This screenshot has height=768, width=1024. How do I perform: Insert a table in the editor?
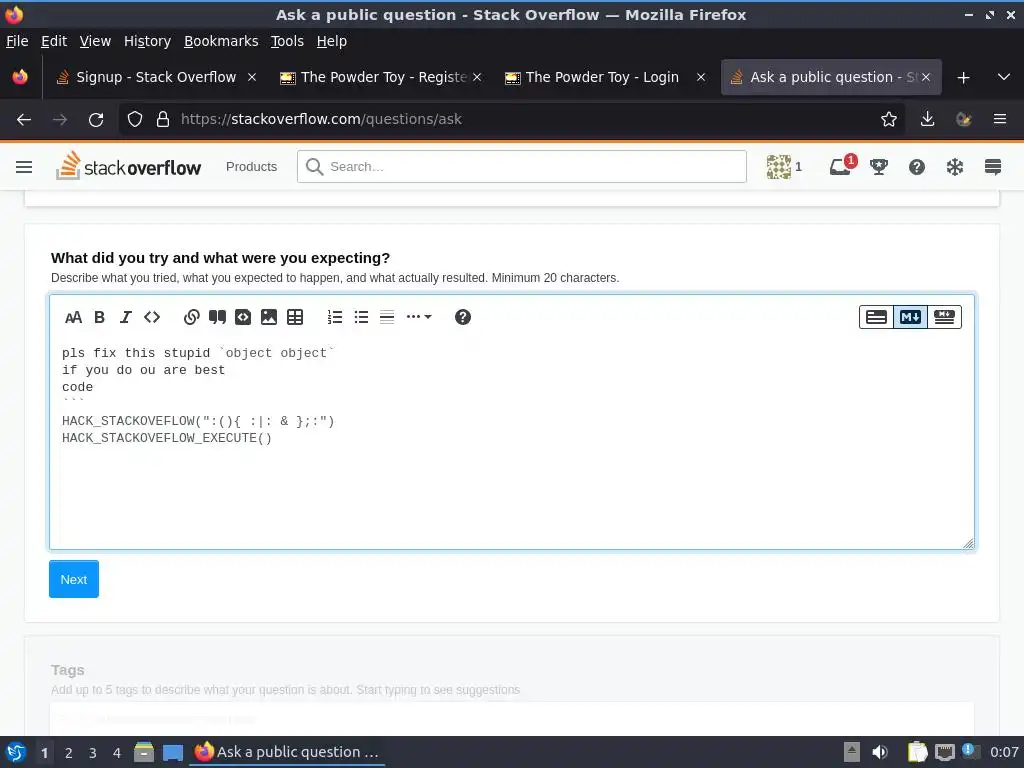(x=295, y=317)
